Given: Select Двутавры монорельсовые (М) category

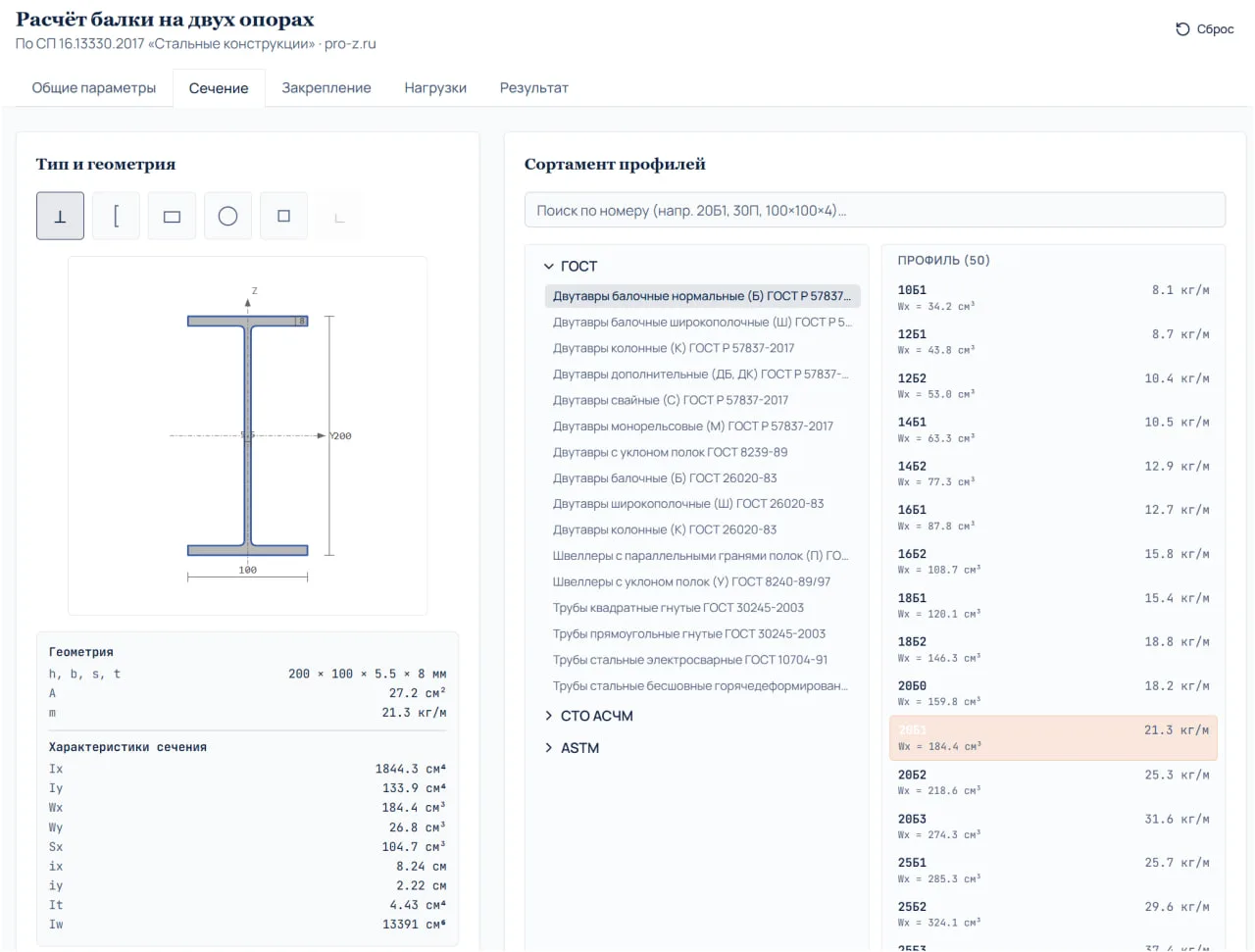Looking at the screenshot, I should [702, 426].
